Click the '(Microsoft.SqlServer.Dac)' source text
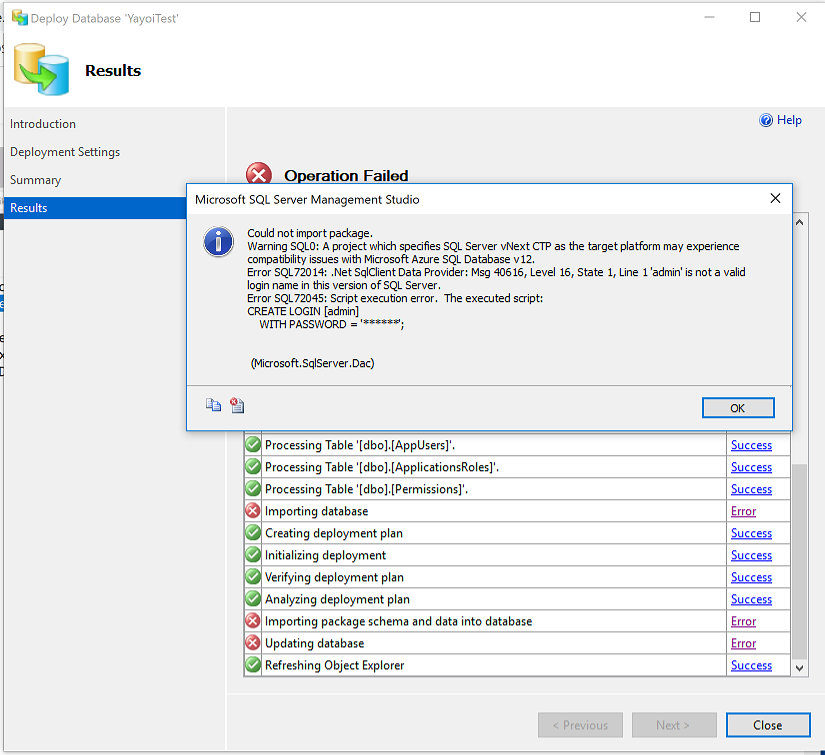 click(313, 363)
